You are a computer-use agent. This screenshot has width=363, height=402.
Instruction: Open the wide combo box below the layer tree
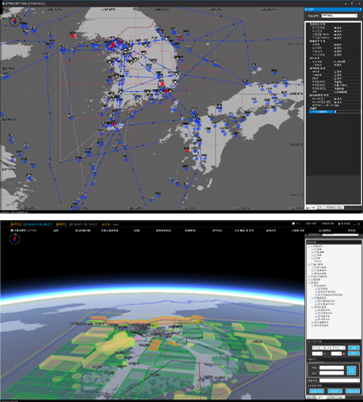(328, 348)
